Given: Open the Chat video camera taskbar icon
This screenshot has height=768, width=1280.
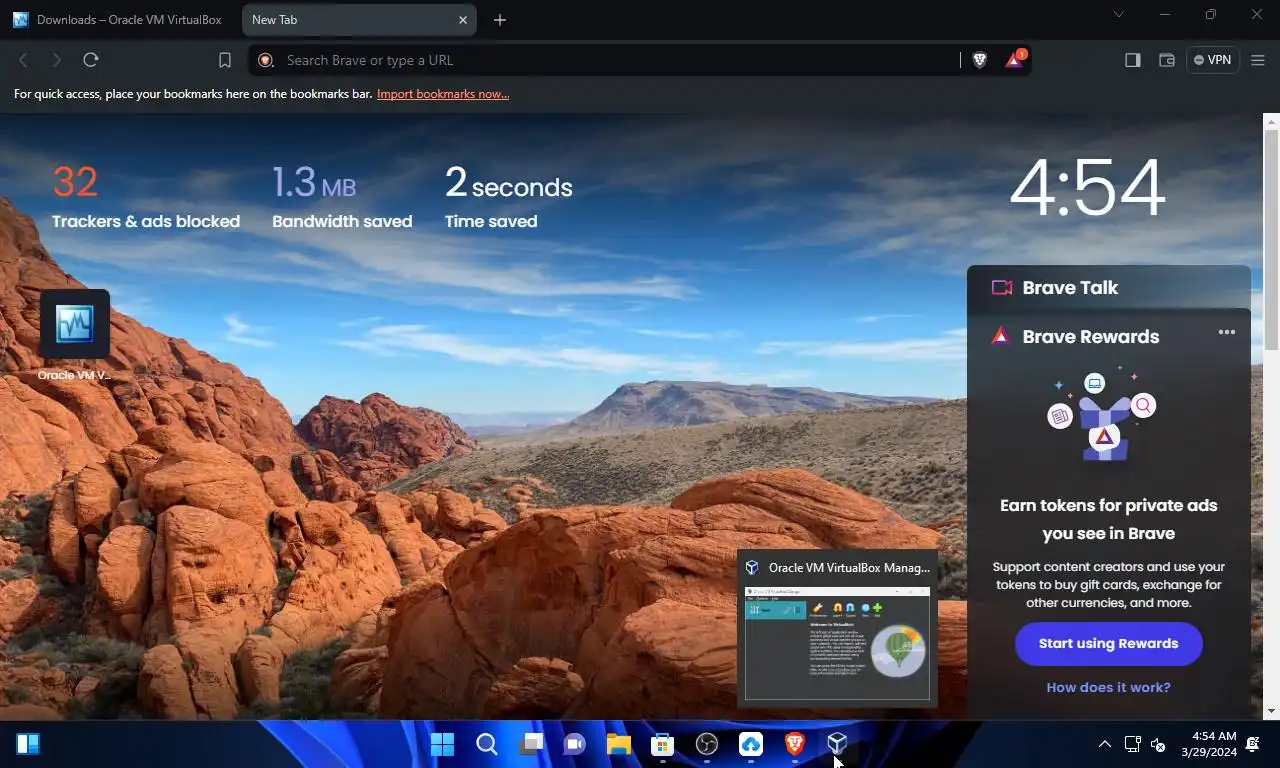Looking at the screenshot, I should pos(574,744).
